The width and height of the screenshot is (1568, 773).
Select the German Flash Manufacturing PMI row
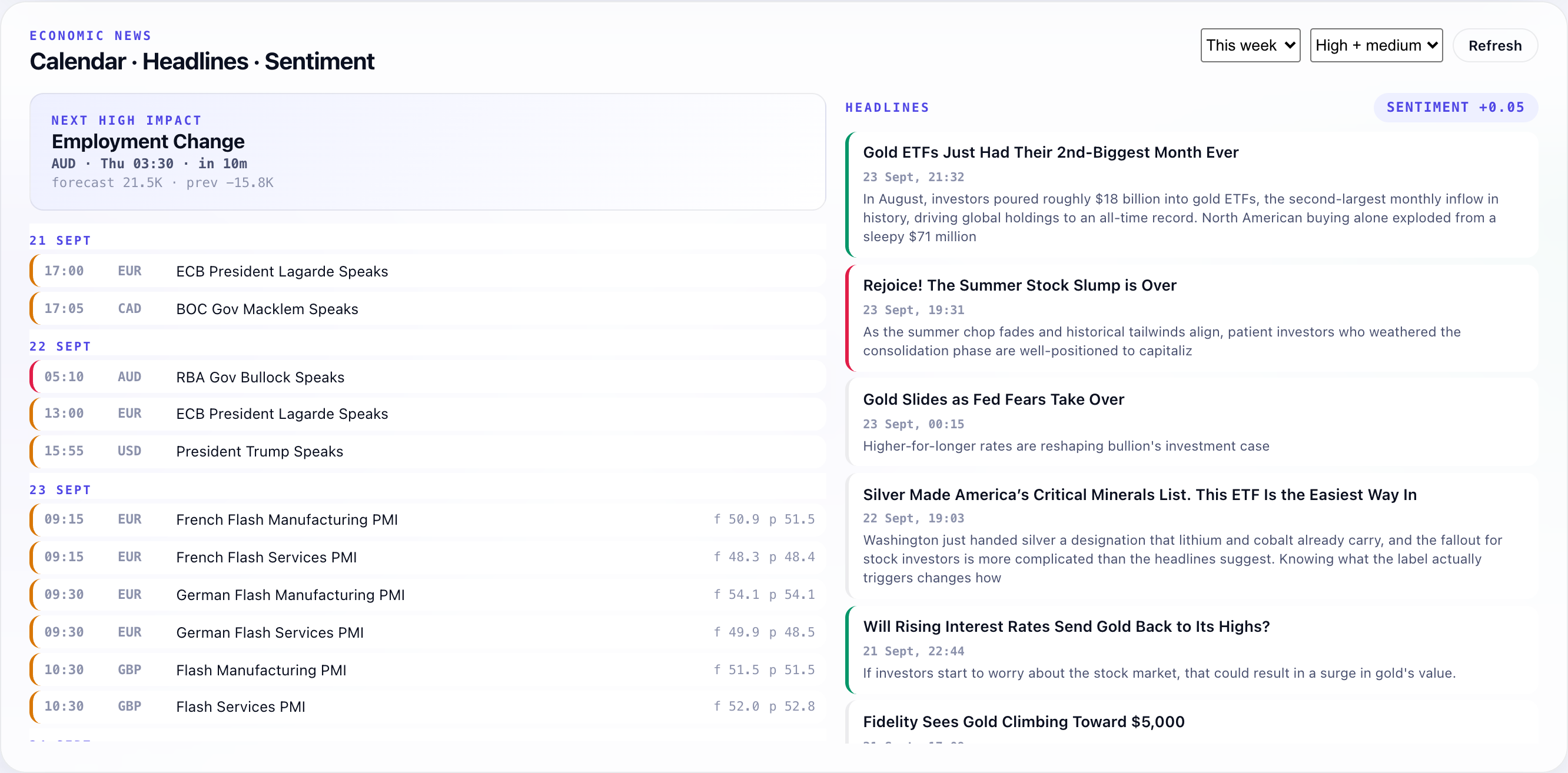427,595
